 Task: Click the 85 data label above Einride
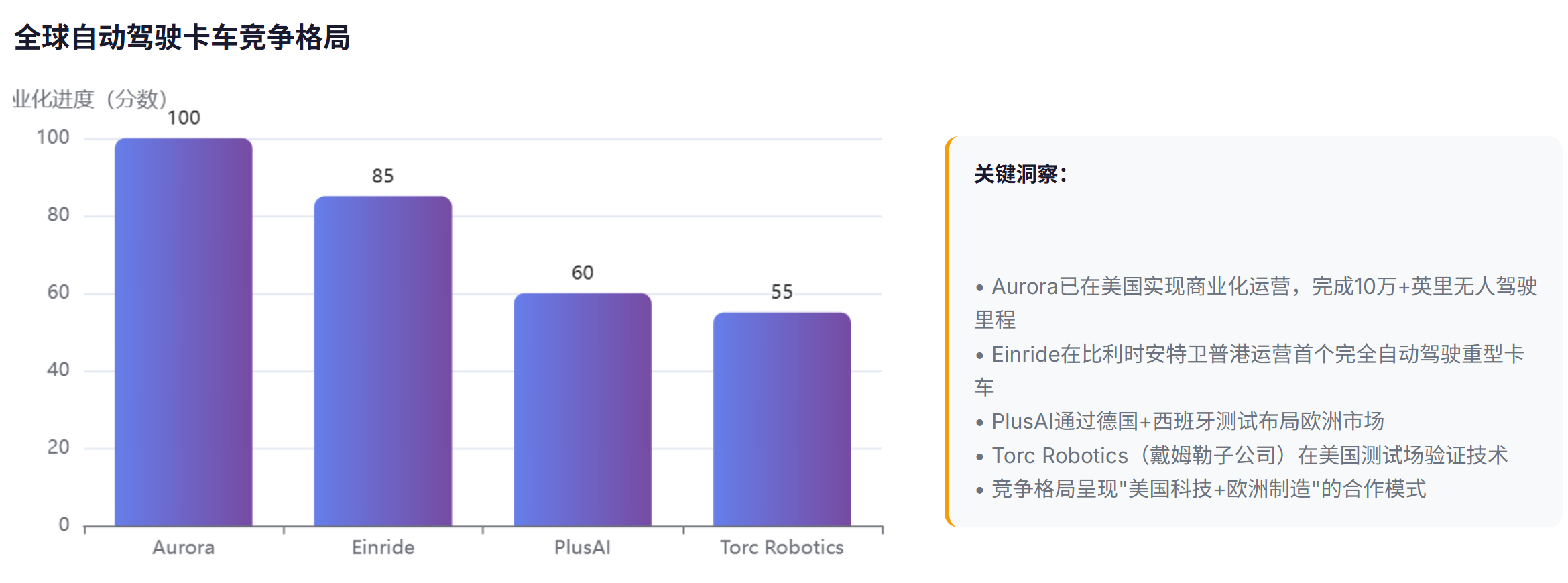click(x=383, y=176)
